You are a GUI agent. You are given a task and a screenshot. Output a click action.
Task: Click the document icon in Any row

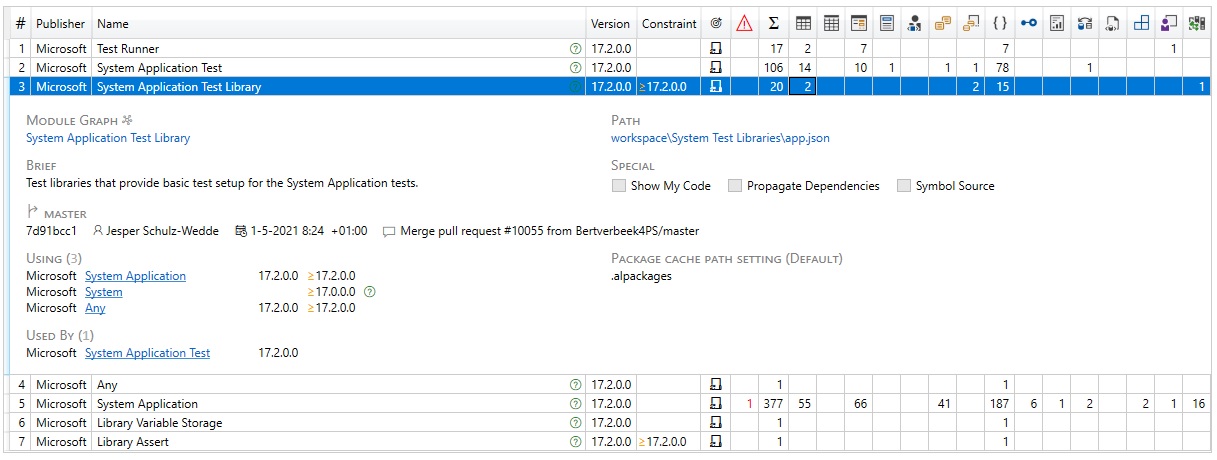click(x=715, y=385)
